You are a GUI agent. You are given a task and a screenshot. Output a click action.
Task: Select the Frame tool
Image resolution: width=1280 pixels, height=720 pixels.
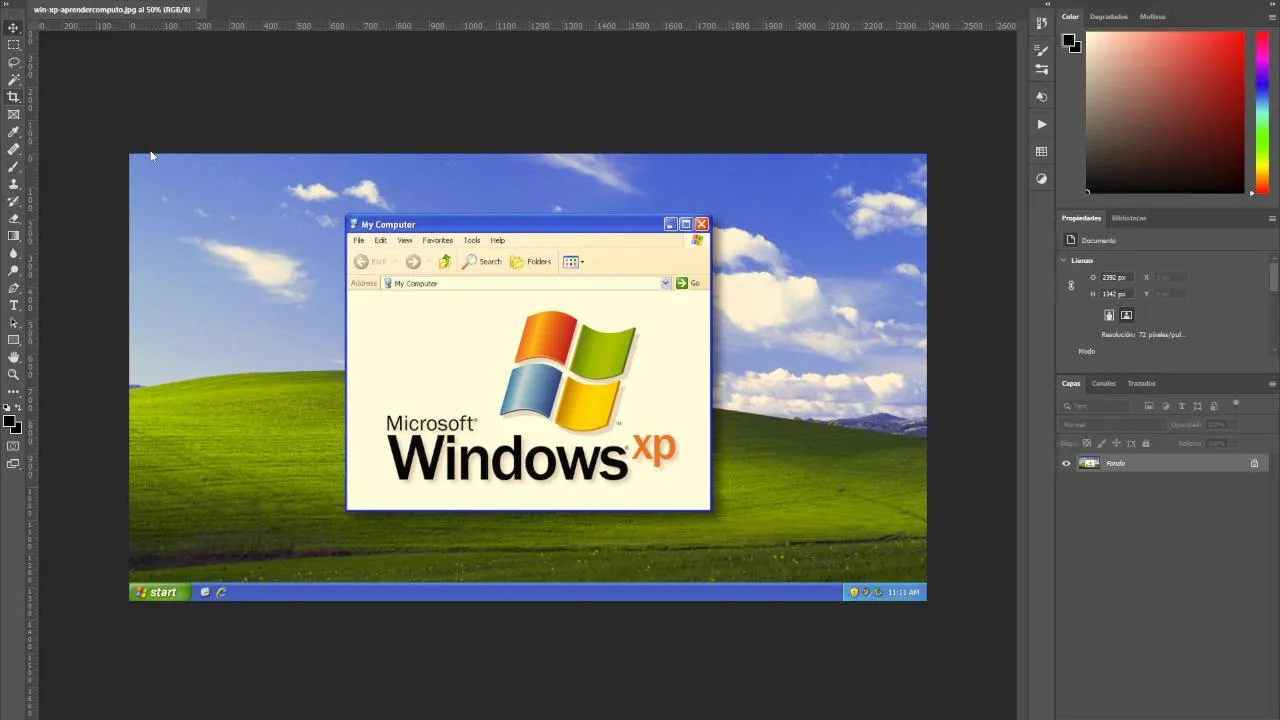(x=13, y=114)
